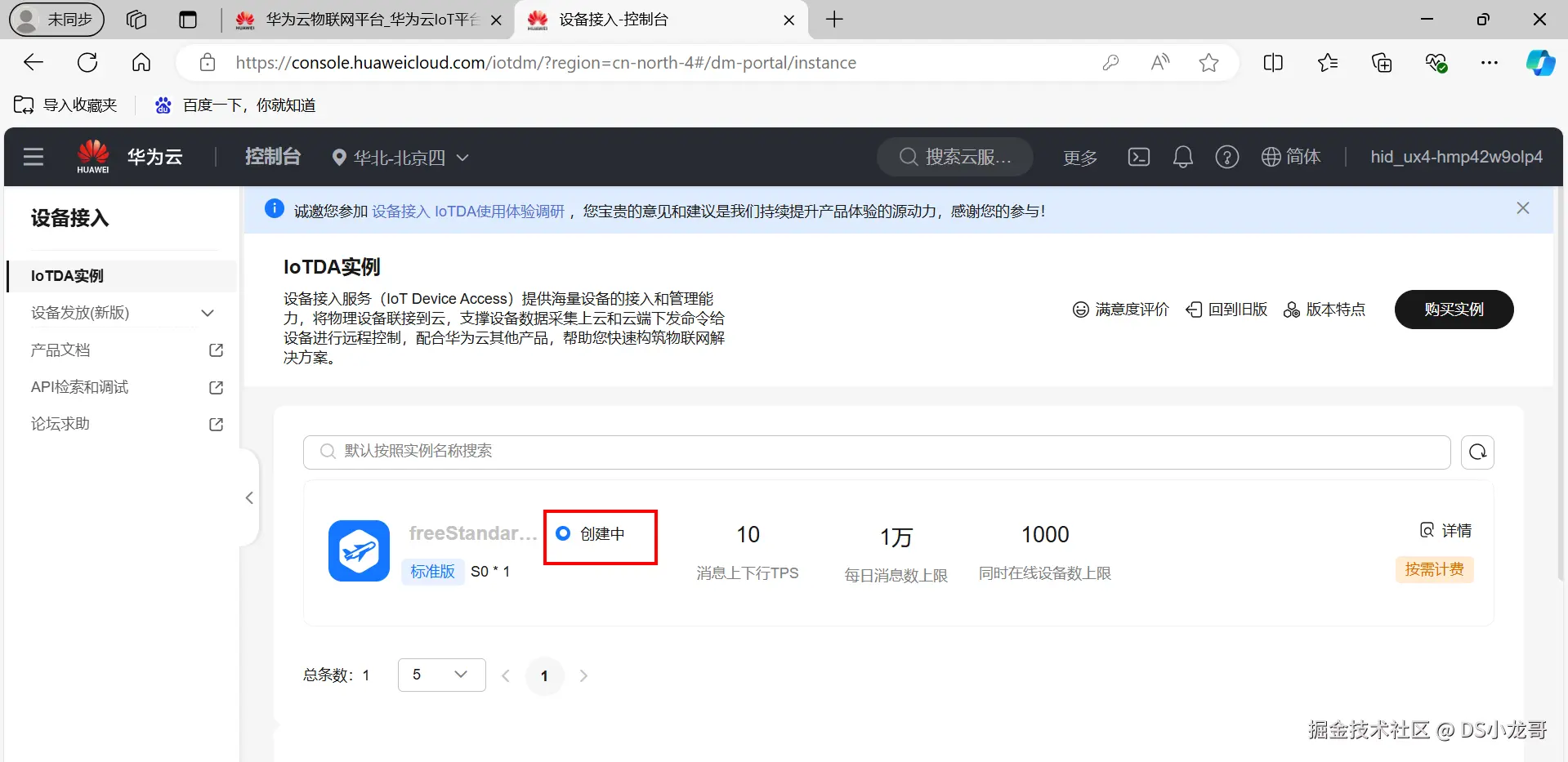1568x762 pixels.
Task: Open the browser settings and more menu
Action: point(1490,63)
